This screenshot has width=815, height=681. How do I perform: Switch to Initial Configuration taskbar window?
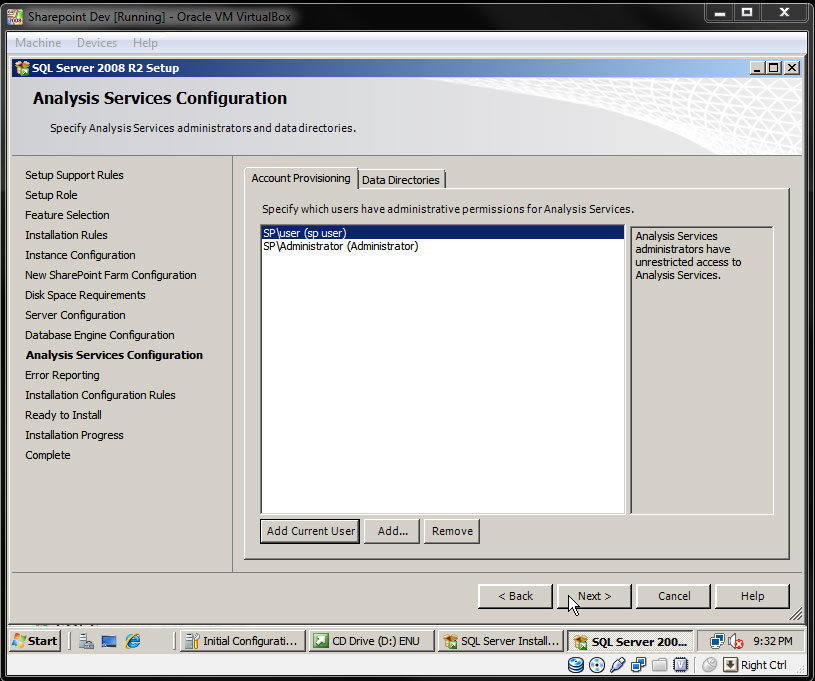click(243, 641)
